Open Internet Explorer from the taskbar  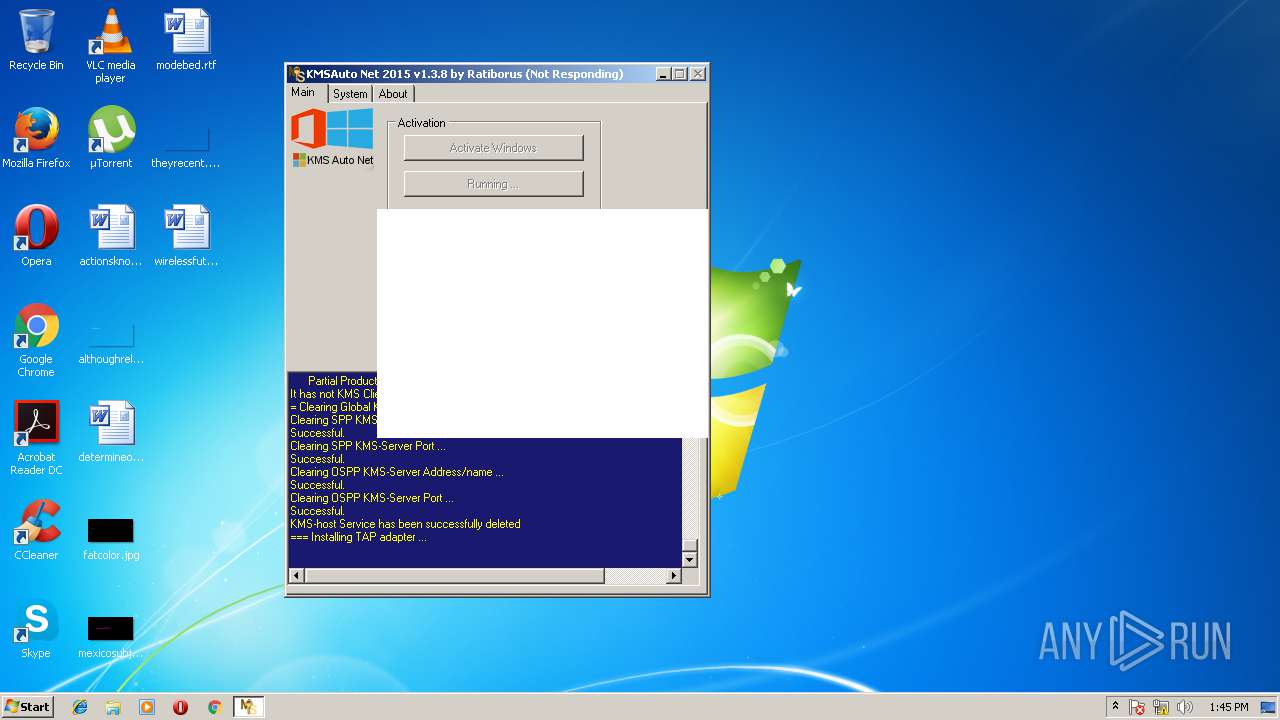click(80, 707)
